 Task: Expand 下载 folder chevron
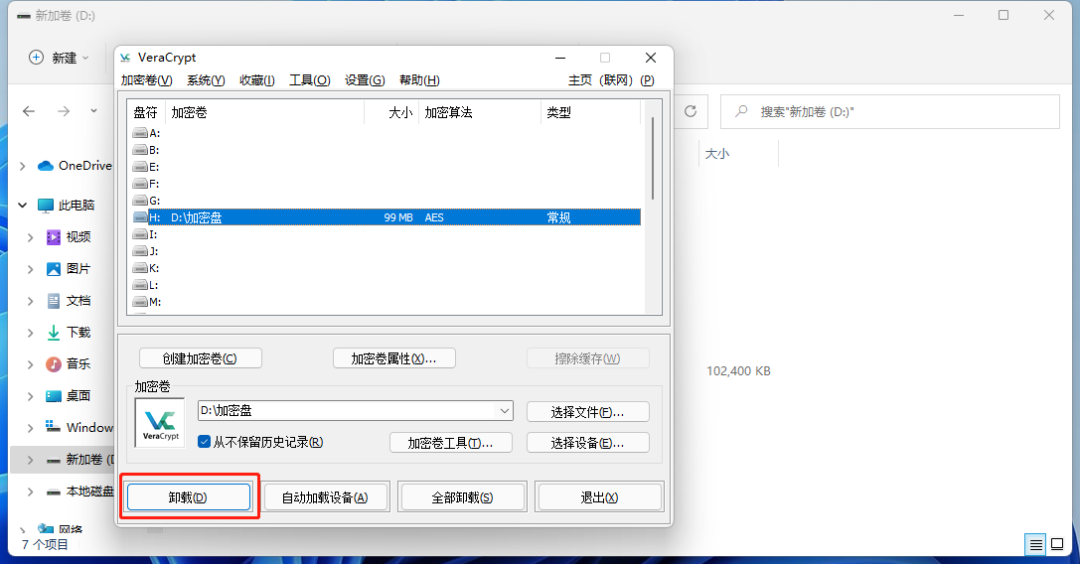(x=30, y=333)
